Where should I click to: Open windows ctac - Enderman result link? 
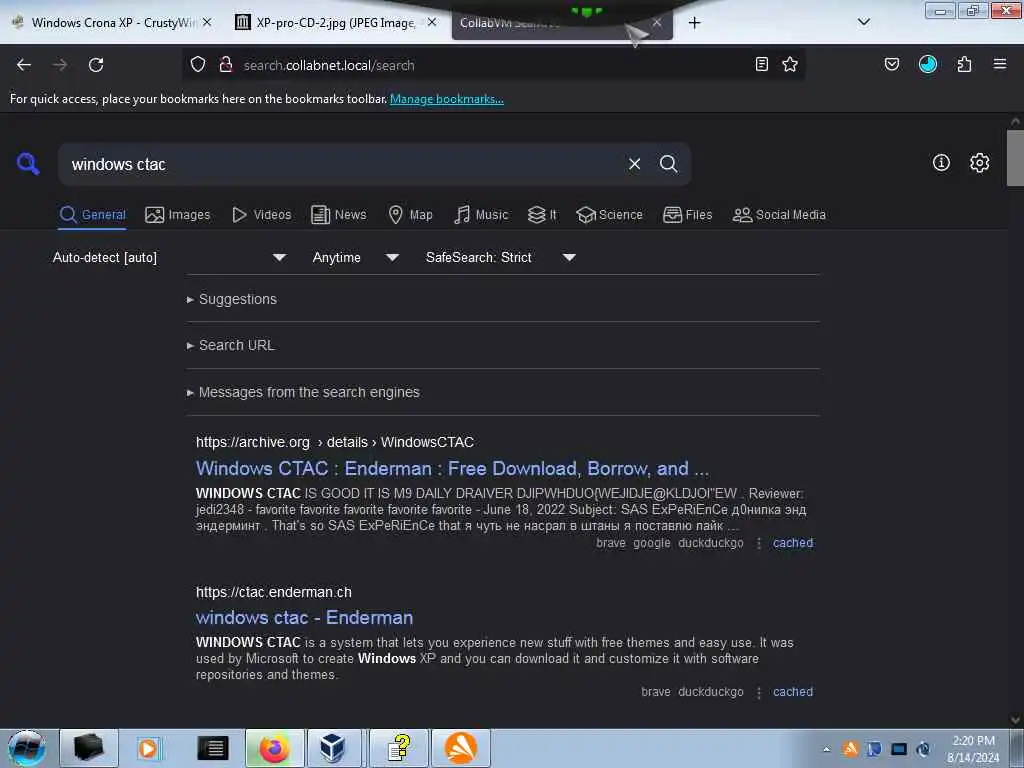[304, 617]
